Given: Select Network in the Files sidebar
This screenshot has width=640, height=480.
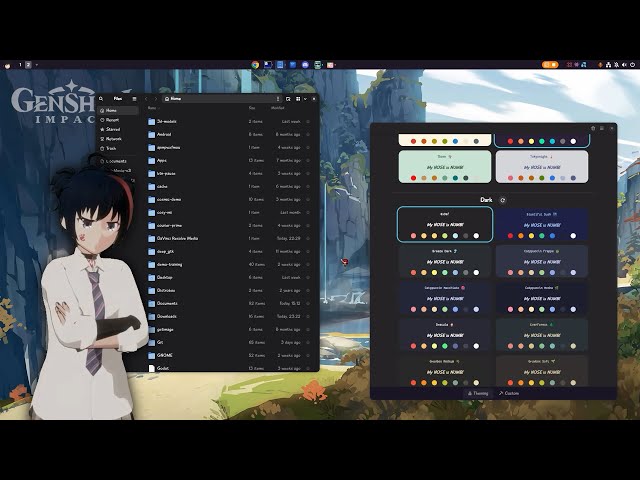Looking at the screenshot, I should (118, 139).
